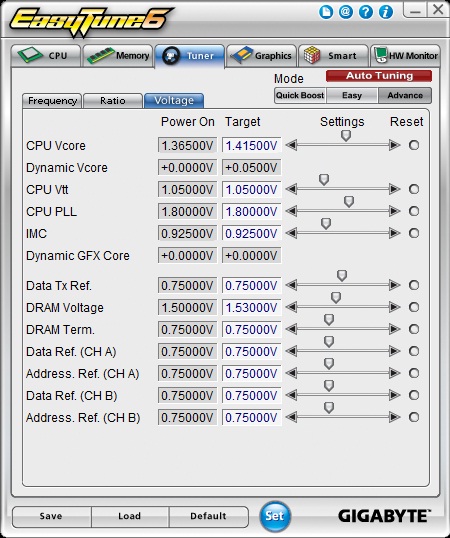Choose Quick Boost mode
This screenshot has width=450, height=538.
[x=300, y=95]
